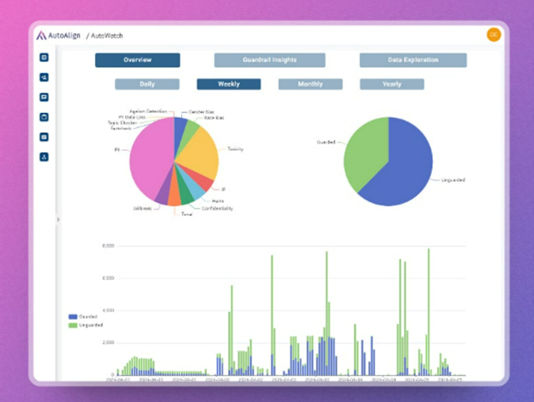Click the Gender Bias pie label
Viewport: 534px width, 402px height.
pyautogui.click(x=201, y=112)
